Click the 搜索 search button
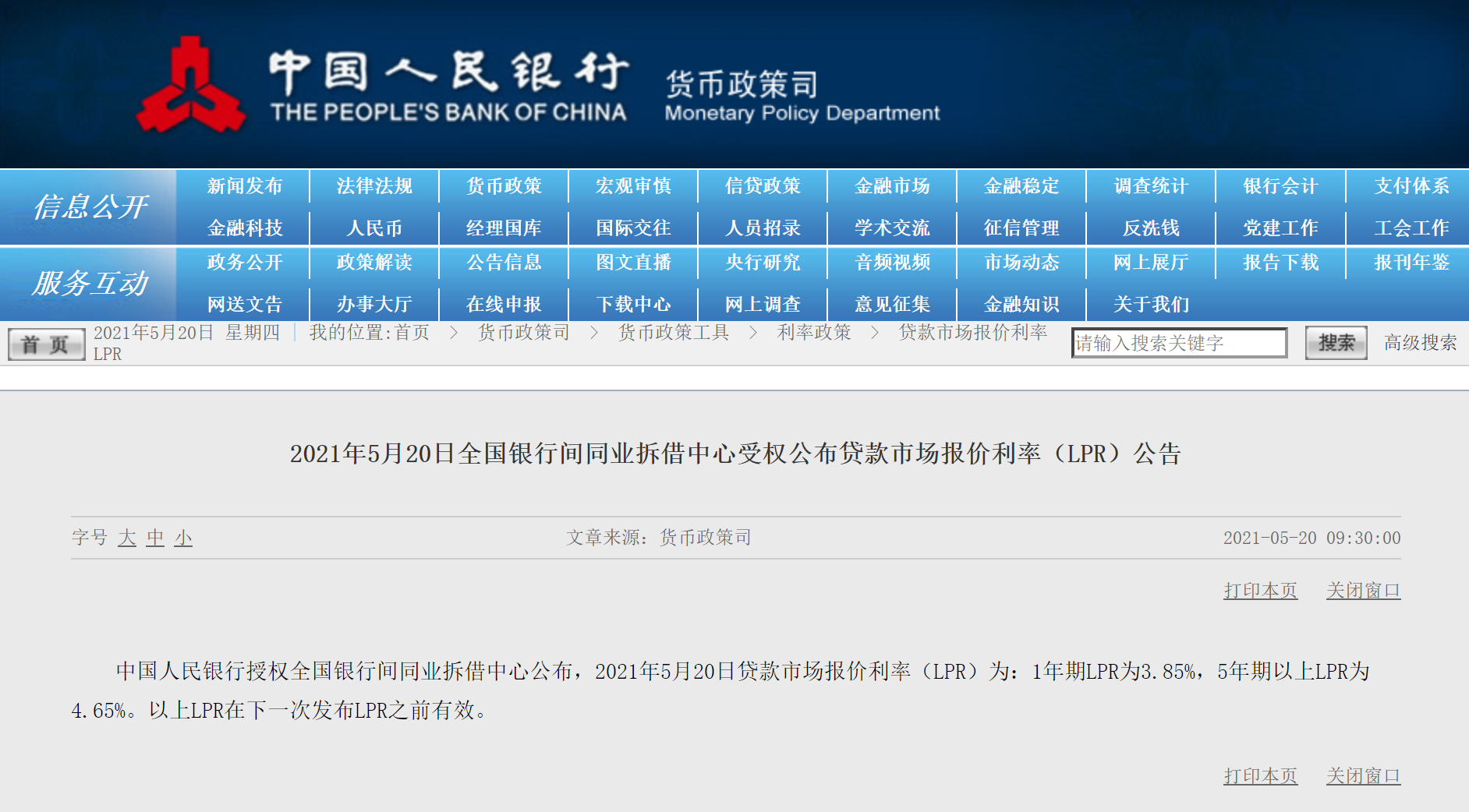The width and height of the screenshot is (1469, 812). pos(1336,343)
